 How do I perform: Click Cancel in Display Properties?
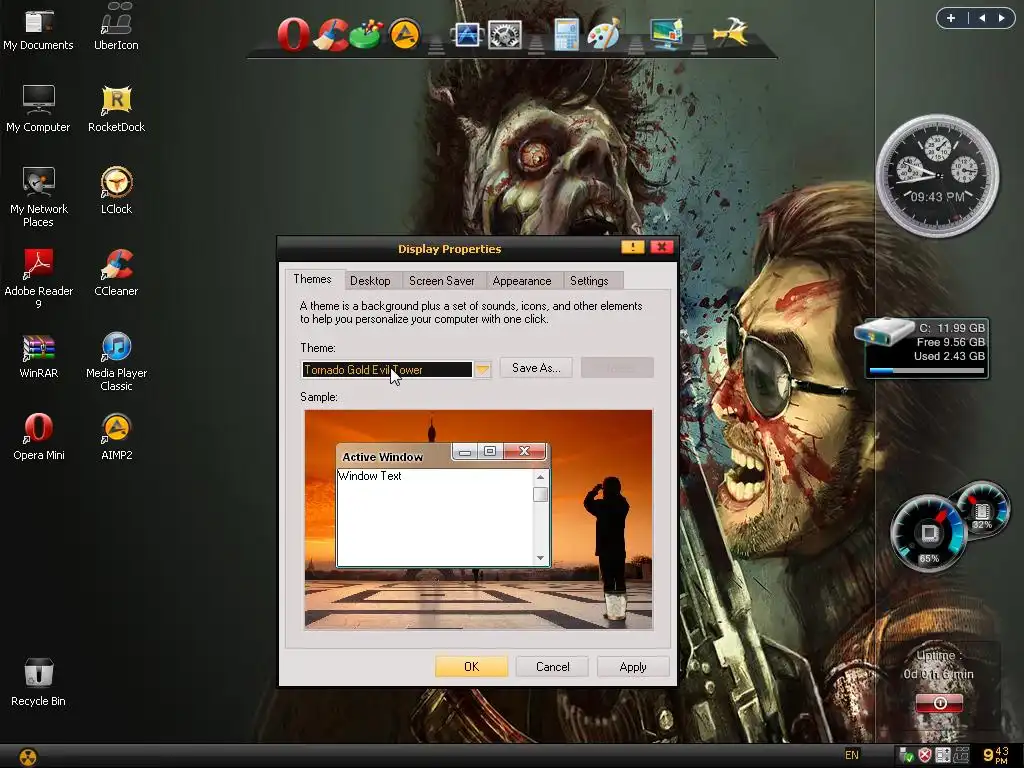(552, 667)
